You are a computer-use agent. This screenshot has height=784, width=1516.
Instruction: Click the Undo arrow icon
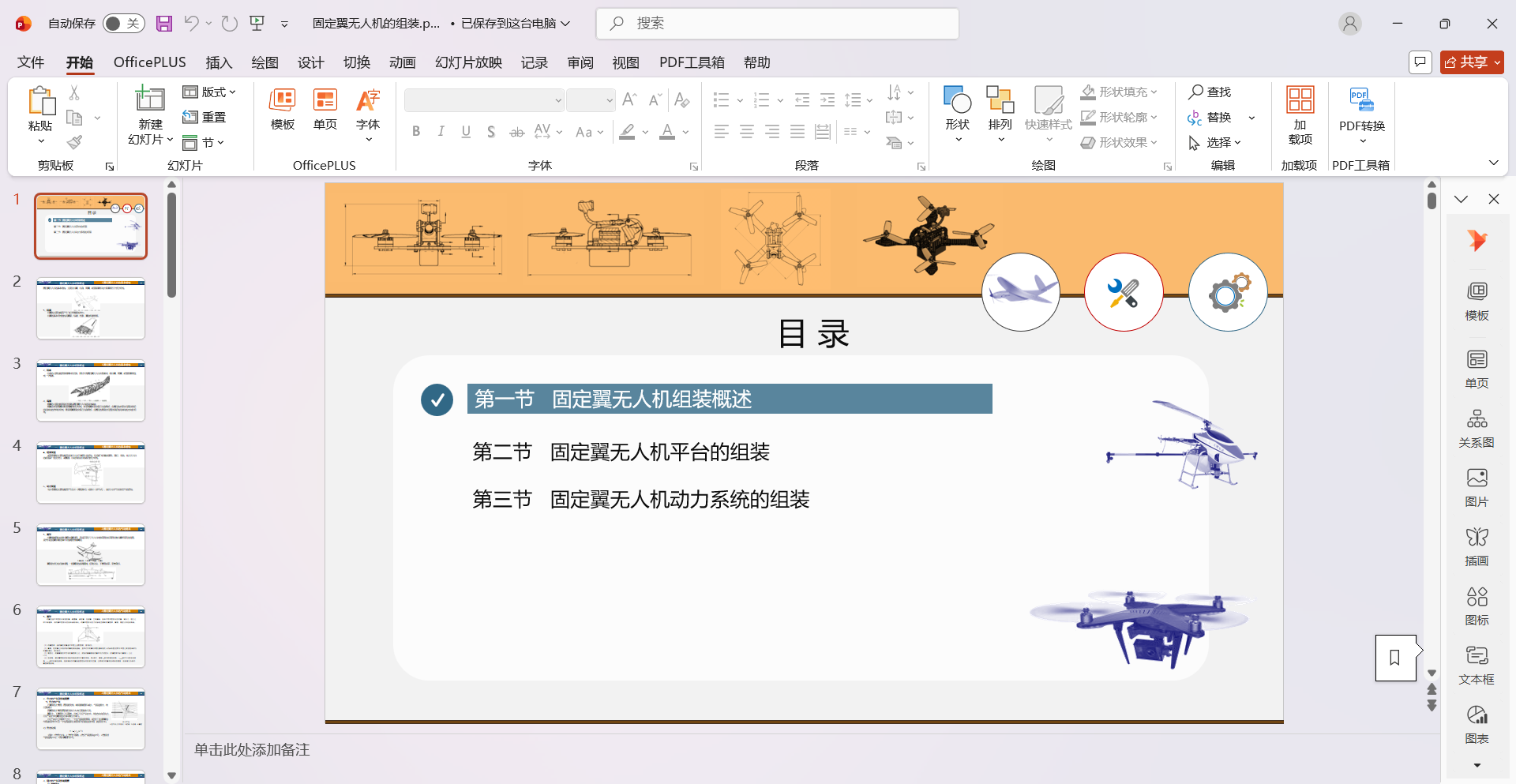pos(191,24)
